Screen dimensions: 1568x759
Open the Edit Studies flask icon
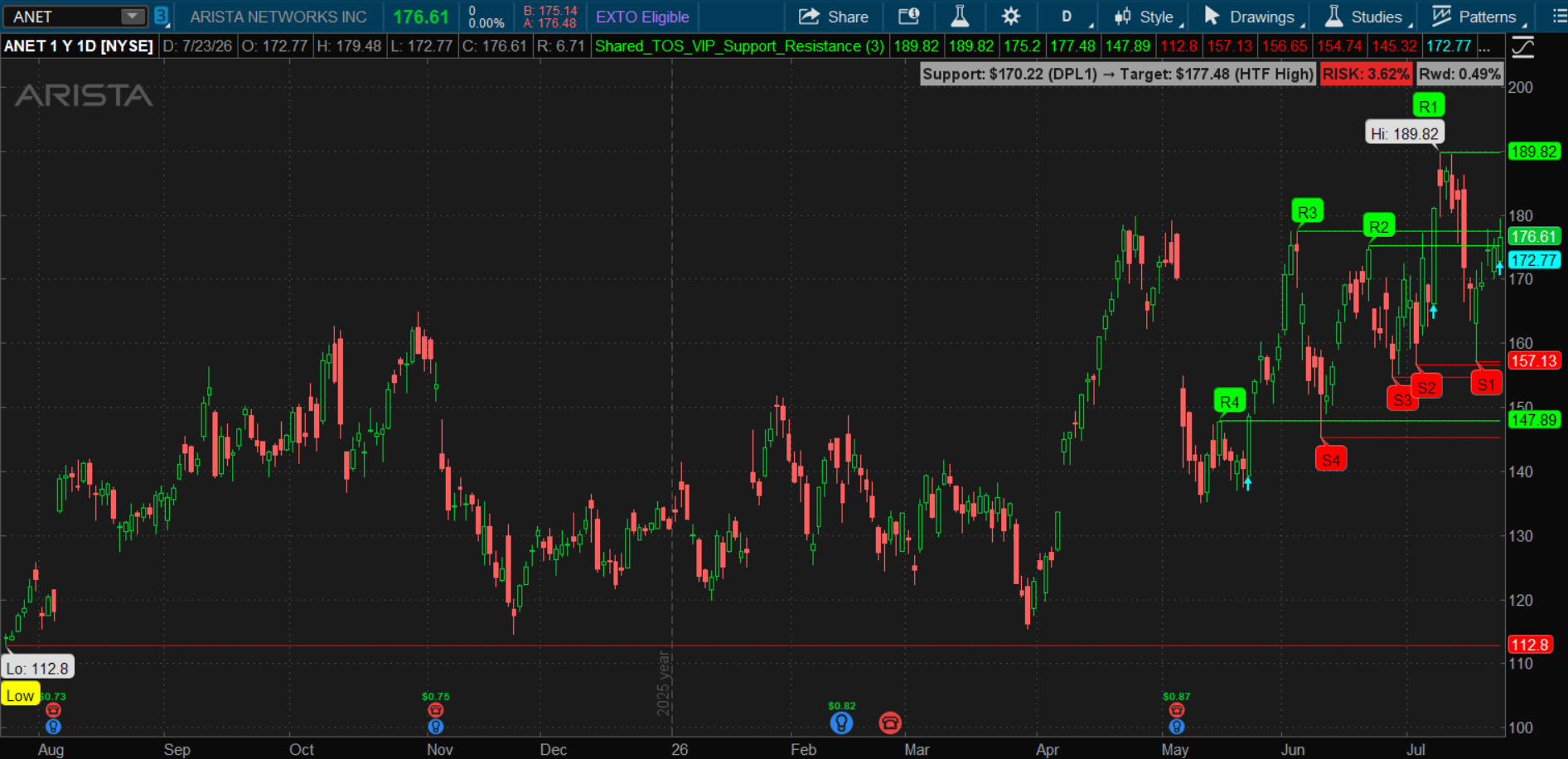(960, 16)
